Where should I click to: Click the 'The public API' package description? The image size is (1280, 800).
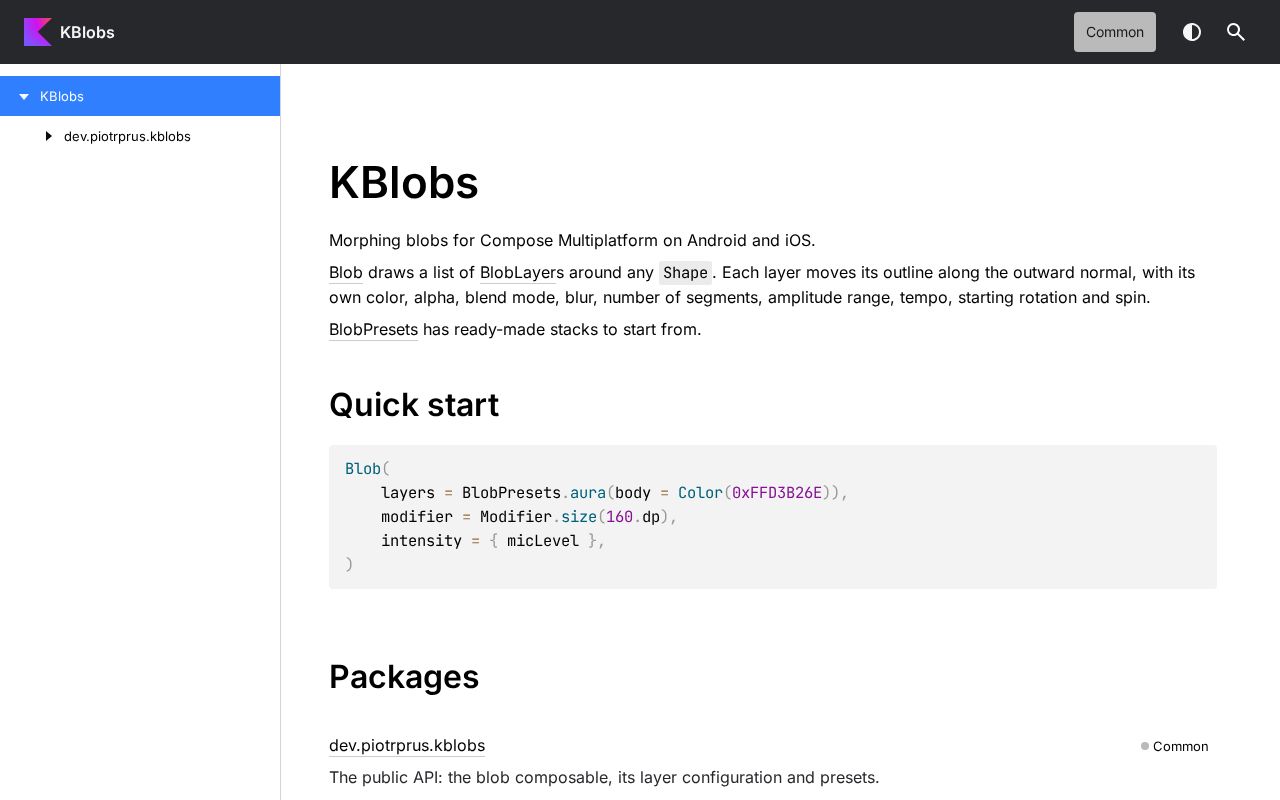(604, 777)
